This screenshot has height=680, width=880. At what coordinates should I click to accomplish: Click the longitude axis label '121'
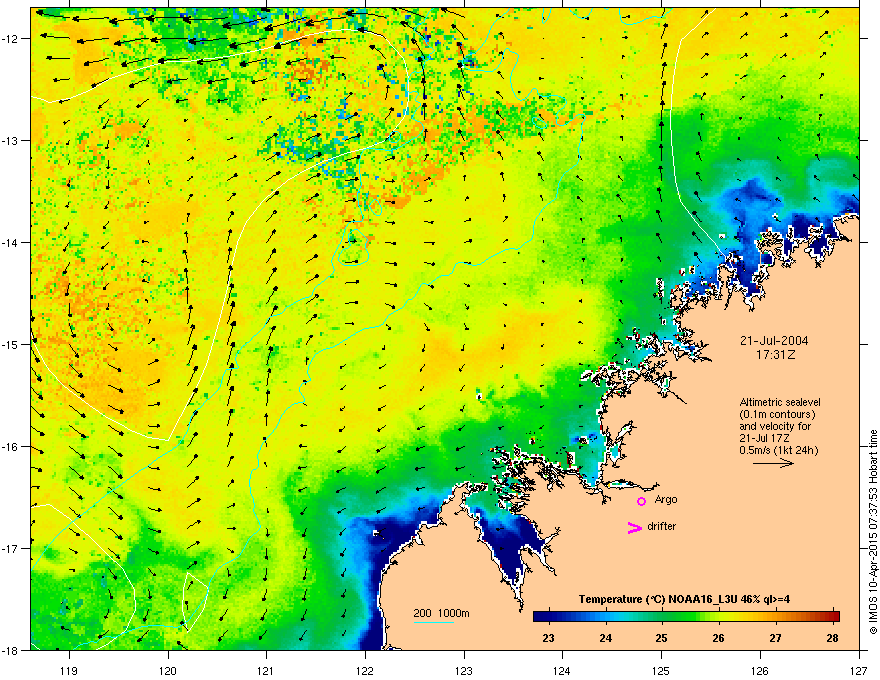(x=267, y=670)
